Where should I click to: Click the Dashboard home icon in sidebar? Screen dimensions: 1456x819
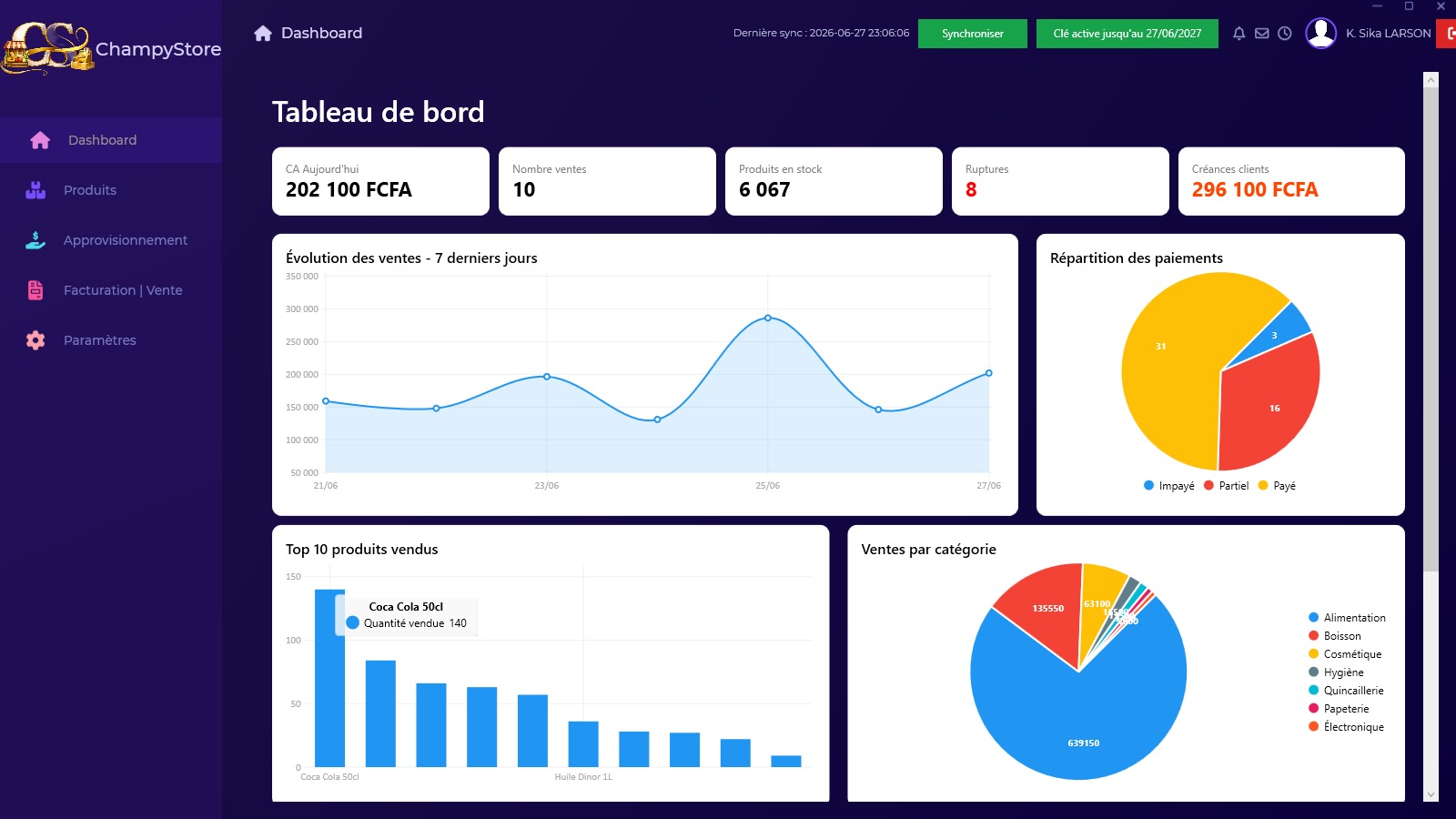pos(40,140)
